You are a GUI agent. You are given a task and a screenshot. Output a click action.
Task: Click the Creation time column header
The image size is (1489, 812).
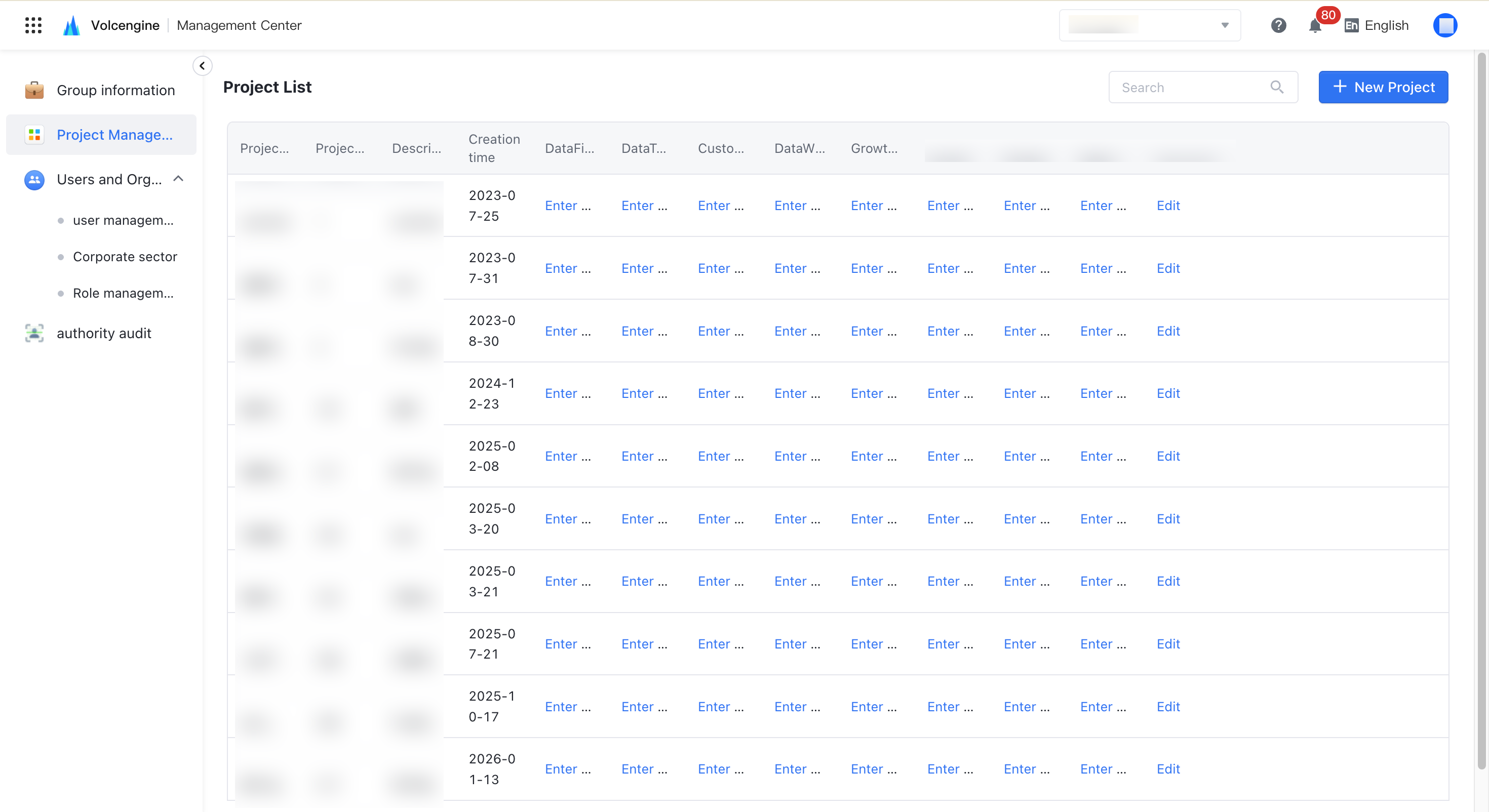point(494,148)
